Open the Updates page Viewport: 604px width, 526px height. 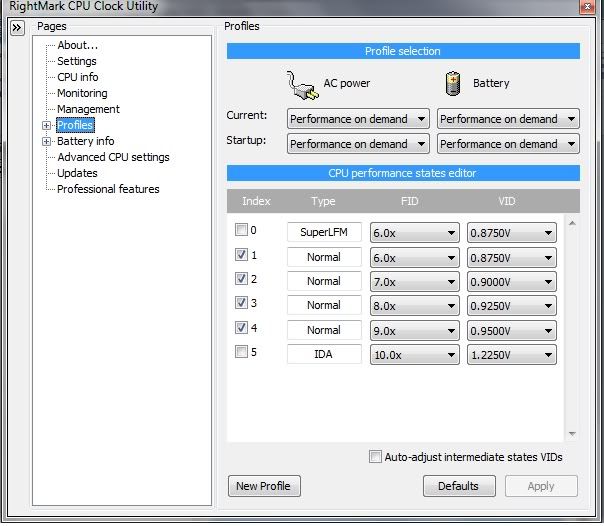click(x=77, y=173)
